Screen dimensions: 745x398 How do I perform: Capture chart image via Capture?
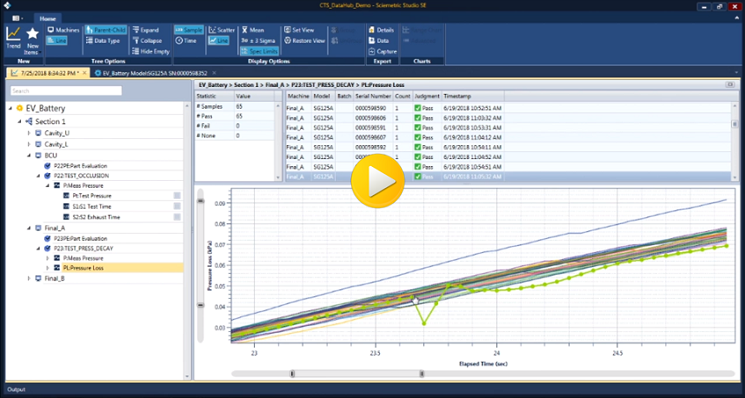pyautogui.click(x=382, y=51)
